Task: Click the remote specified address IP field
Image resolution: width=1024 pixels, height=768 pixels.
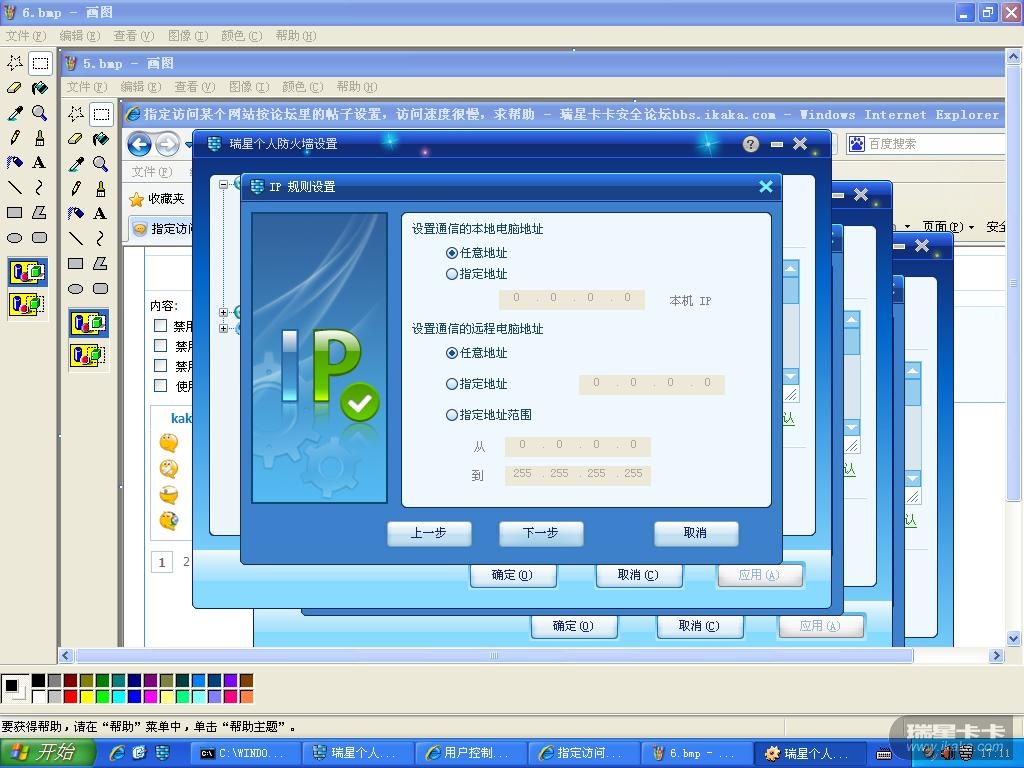Action: (x=652, y=384)
